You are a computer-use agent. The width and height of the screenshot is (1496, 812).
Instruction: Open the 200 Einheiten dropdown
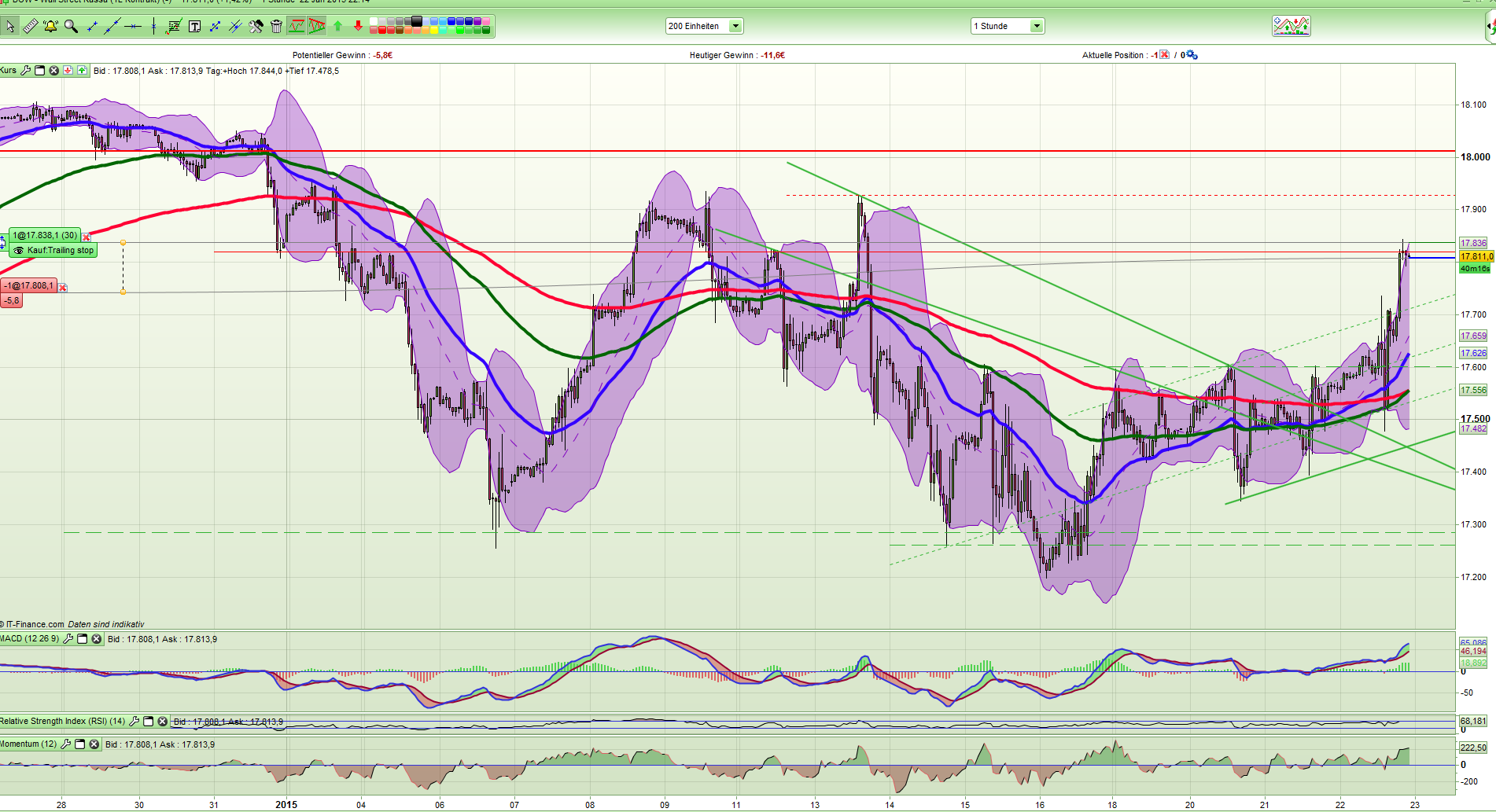point(704,26)
